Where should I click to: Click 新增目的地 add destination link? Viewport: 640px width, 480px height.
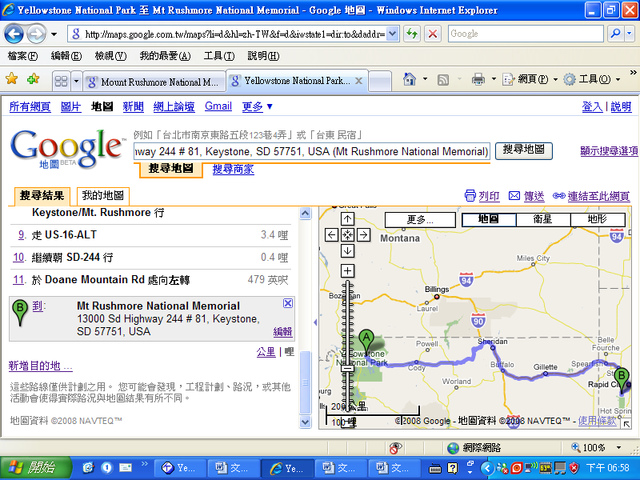[x=41, y=366]
